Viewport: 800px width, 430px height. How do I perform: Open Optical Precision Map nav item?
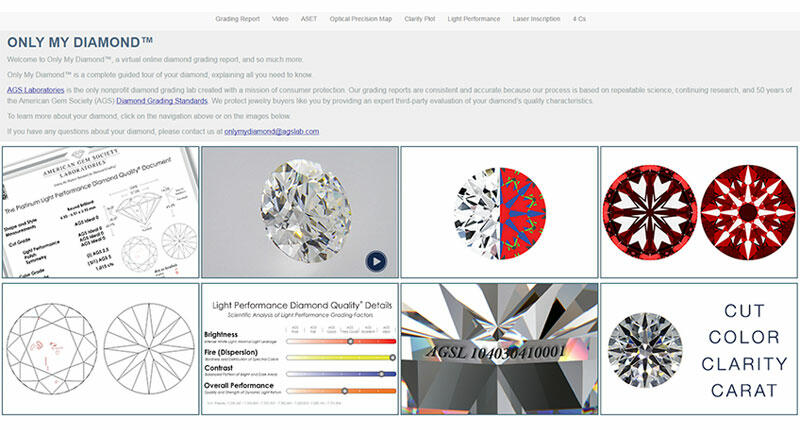coord(367,19)
